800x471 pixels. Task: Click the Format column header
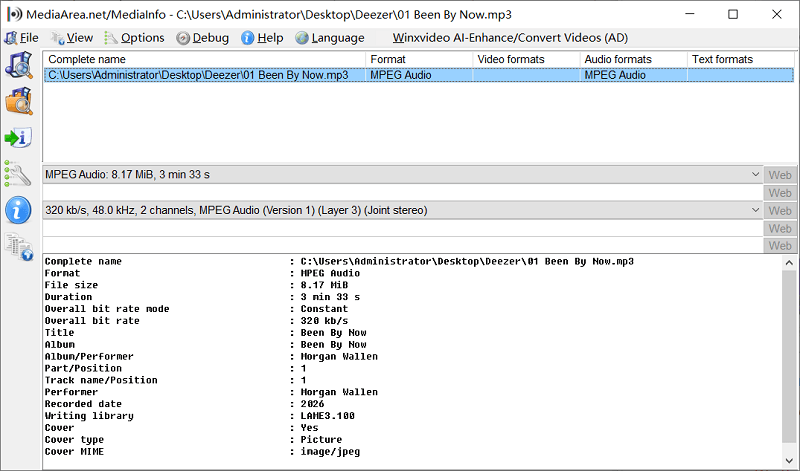(419, 59)
